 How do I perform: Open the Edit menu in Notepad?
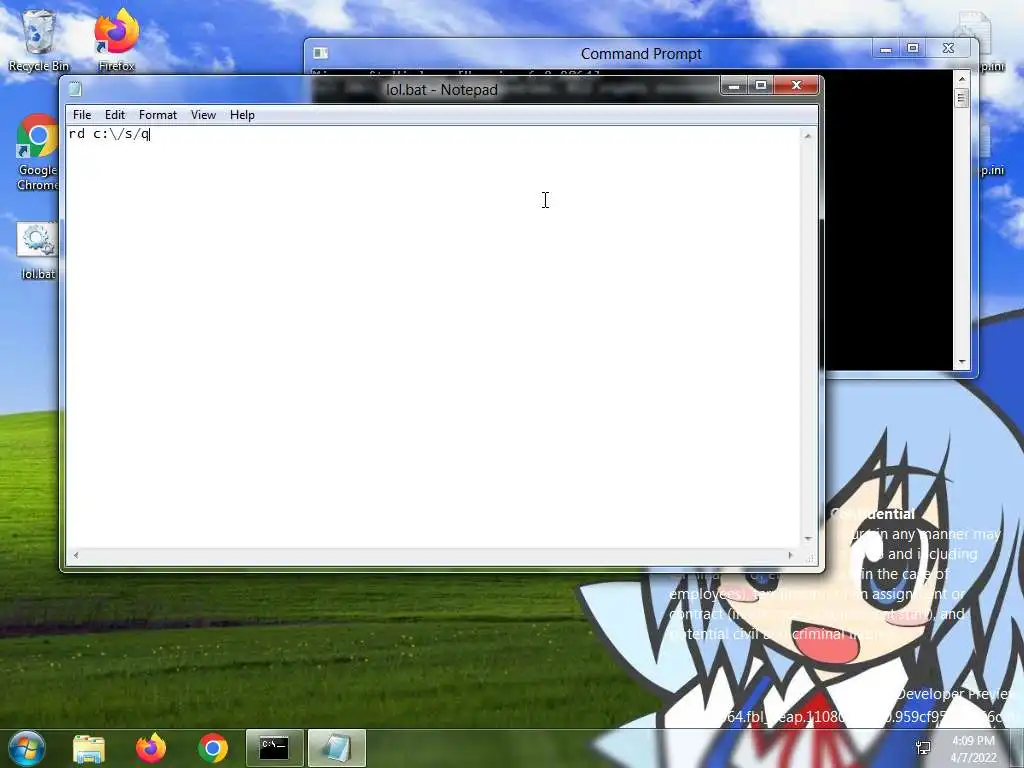tap(115, 115)
